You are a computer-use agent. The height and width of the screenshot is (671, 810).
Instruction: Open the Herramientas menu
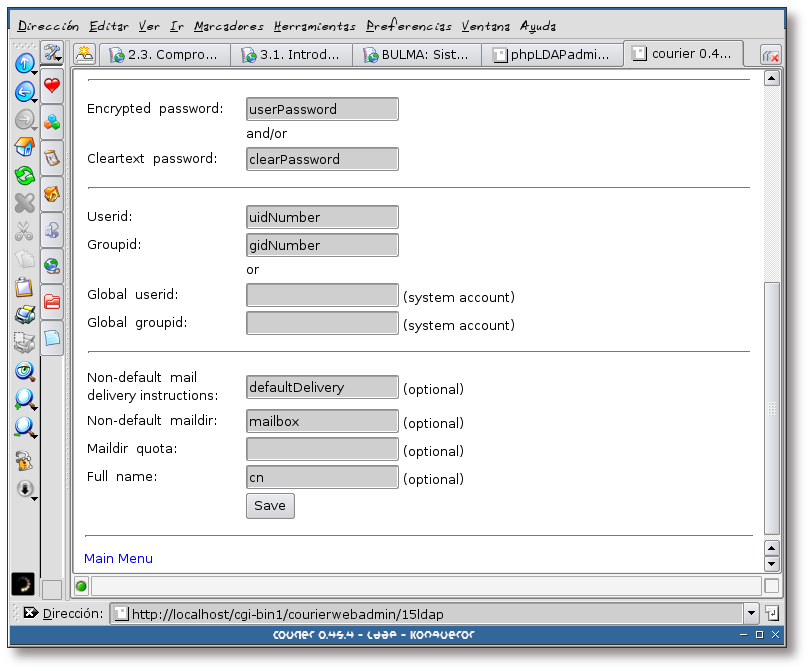click(315, 26)
